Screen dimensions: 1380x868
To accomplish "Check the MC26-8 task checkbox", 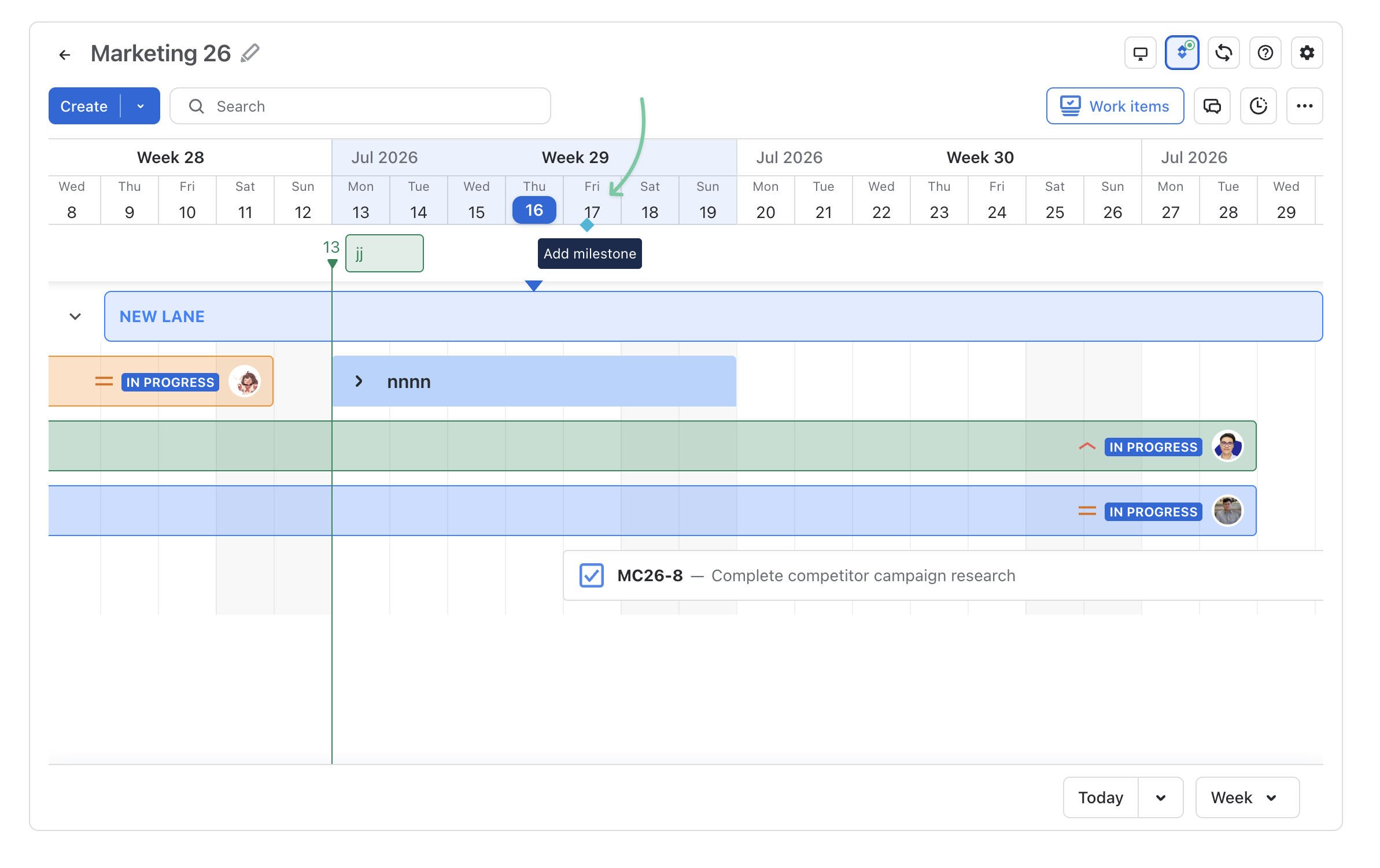I will [591, 575].
